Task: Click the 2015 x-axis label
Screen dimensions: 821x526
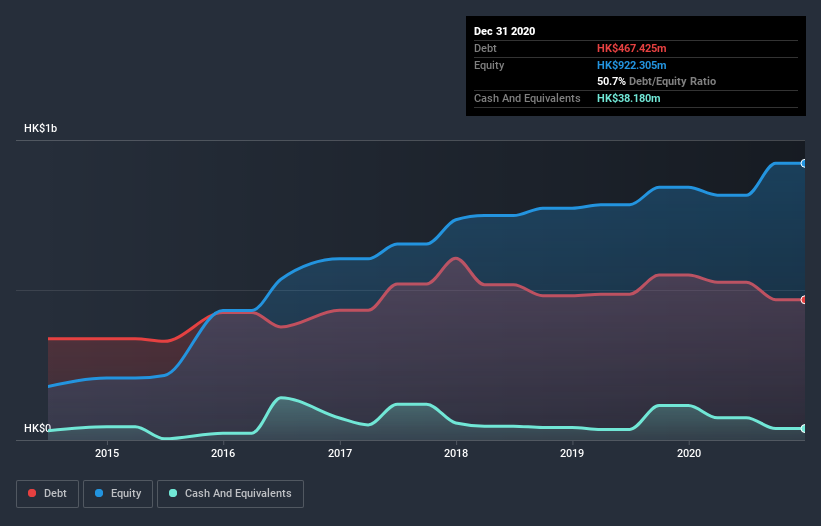Action: [x=107, y=453]
